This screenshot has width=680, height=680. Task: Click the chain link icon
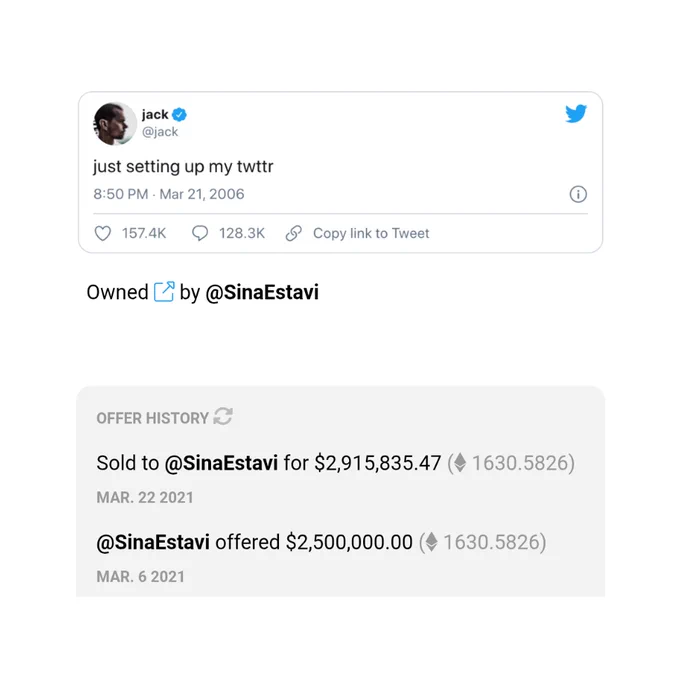click(x=294, y=233)
